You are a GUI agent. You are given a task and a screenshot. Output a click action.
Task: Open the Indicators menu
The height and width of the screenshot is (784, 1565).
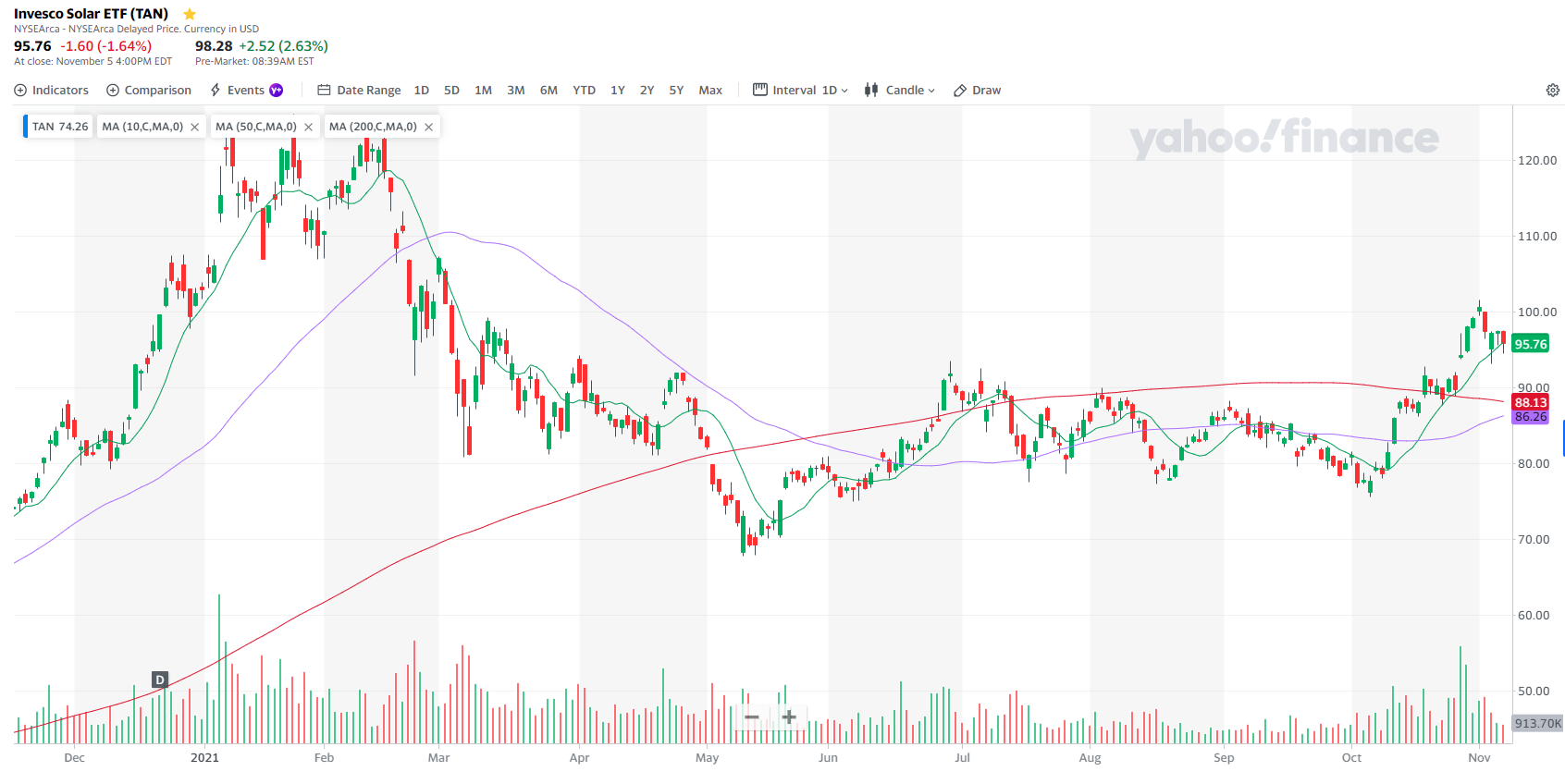click(52, 90)
